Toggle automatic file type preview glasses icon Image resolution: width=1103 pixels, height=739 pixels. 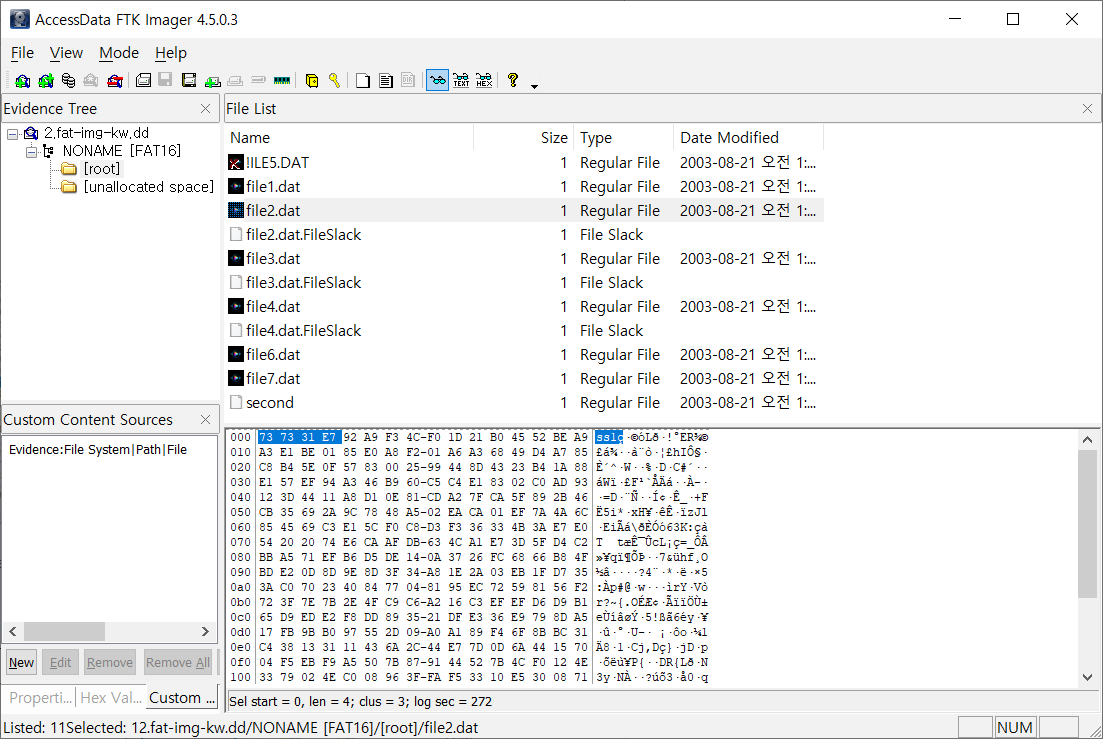click(438, 80)
